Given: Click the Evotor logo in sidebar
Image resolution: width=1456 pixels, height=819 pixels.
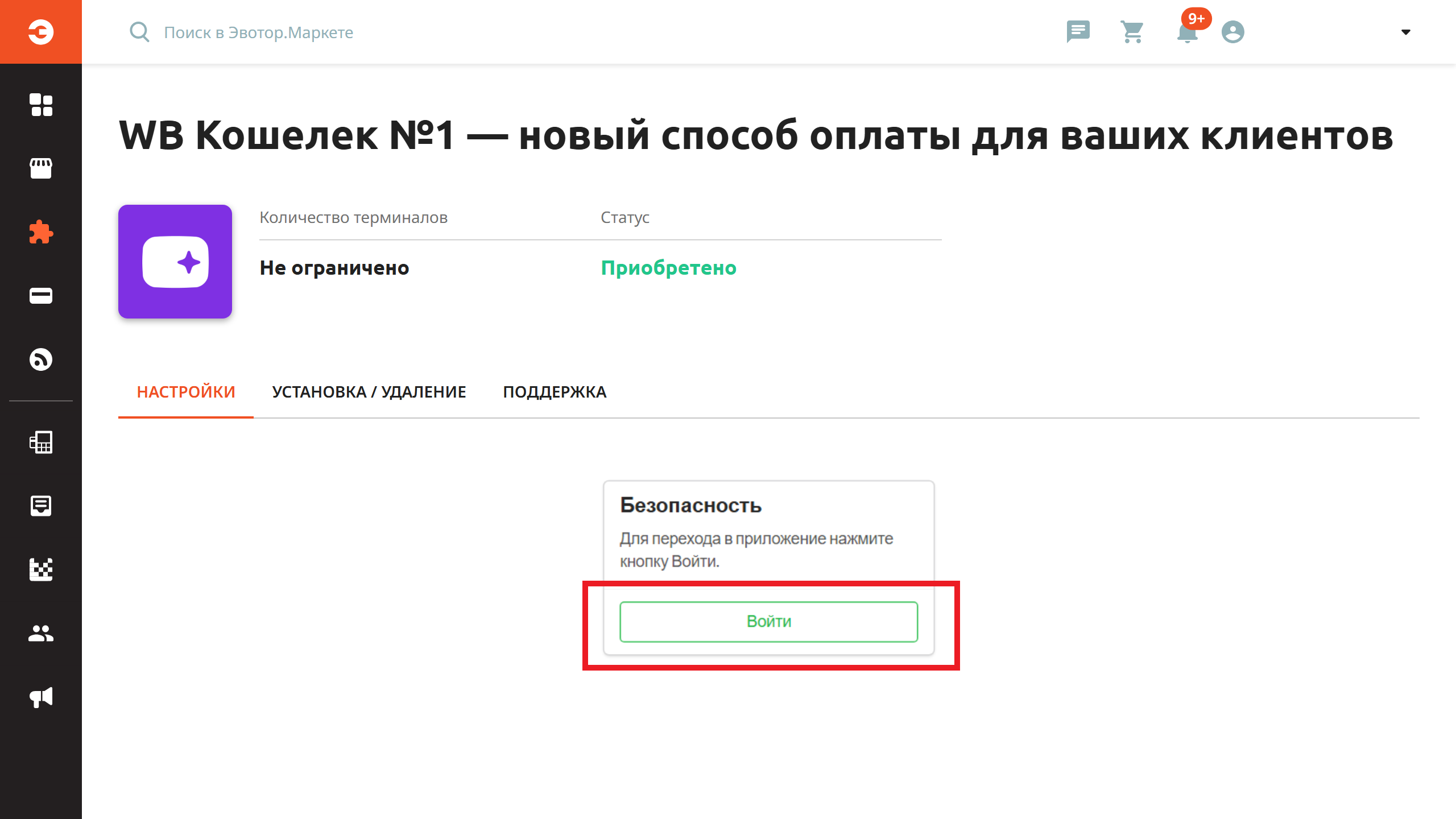Looking at the screenshot, I should click(x=41, y=32).
